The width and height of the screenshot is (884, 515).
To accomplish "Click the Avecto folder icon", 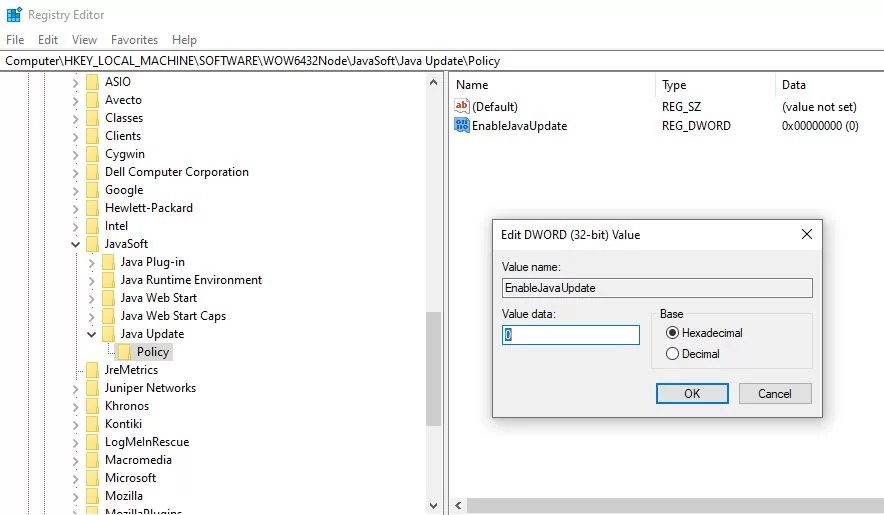I will tap(92, 100).
